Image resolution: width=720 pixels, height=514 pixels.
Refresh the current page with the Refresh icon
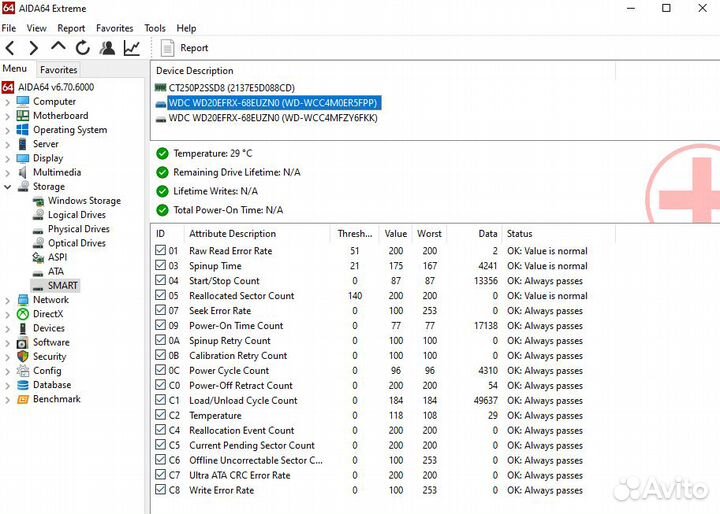82,48
